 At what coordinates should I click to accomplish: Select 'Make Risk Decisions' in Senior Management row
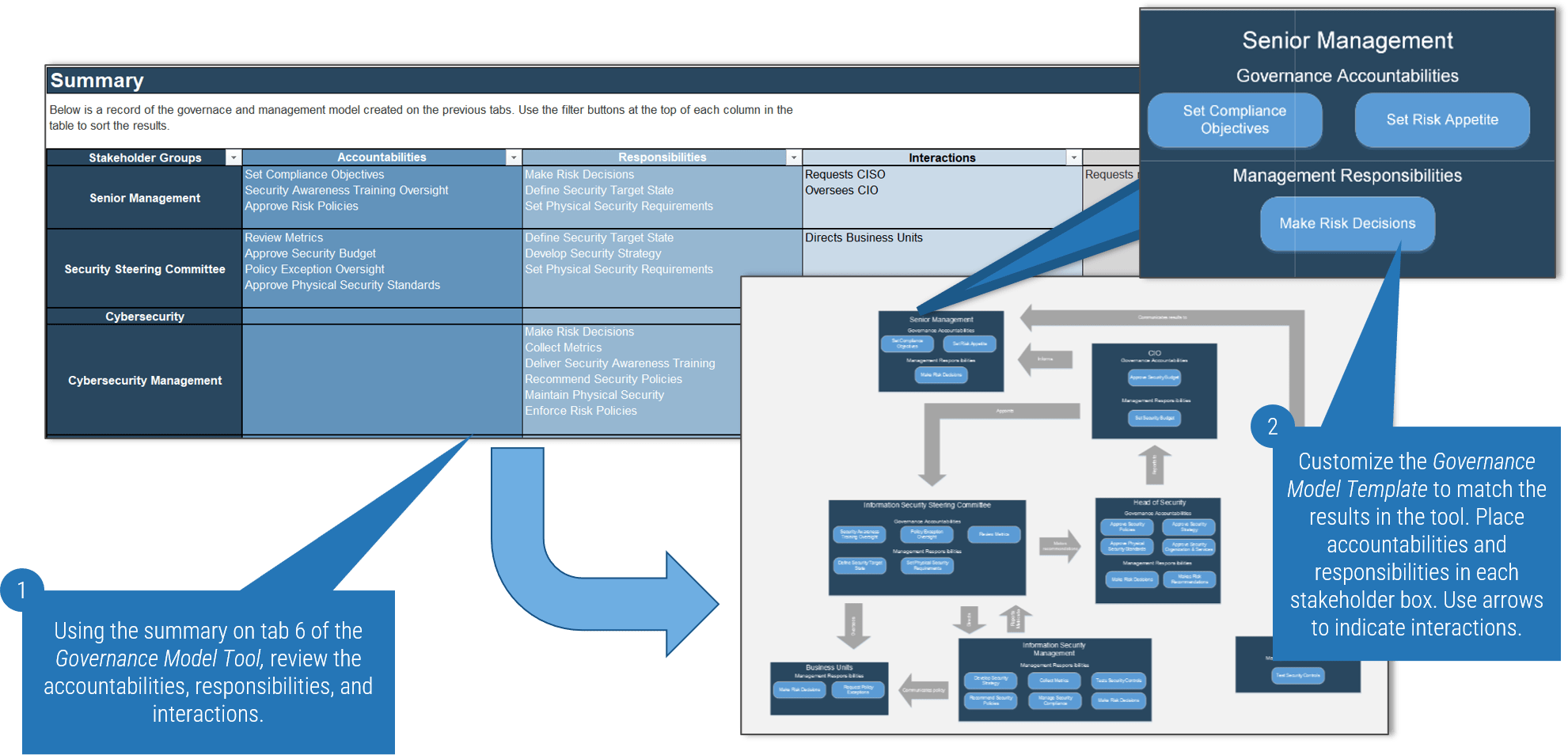coord(579,174)
